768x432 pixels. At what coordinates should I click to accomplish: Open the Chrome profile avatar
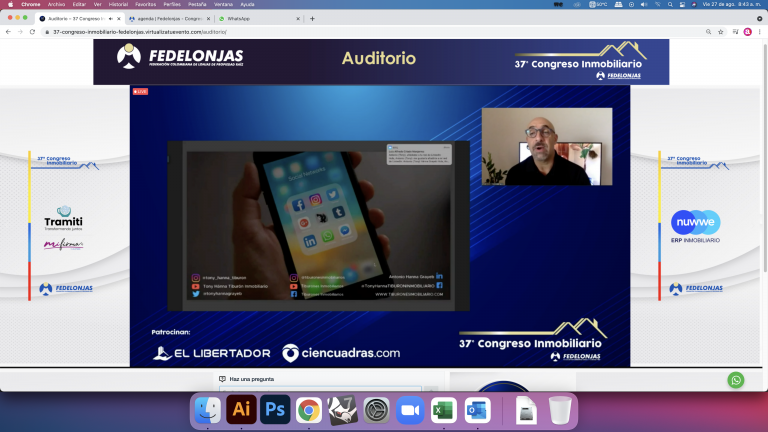pyautogui.click(x=747, y=32)
